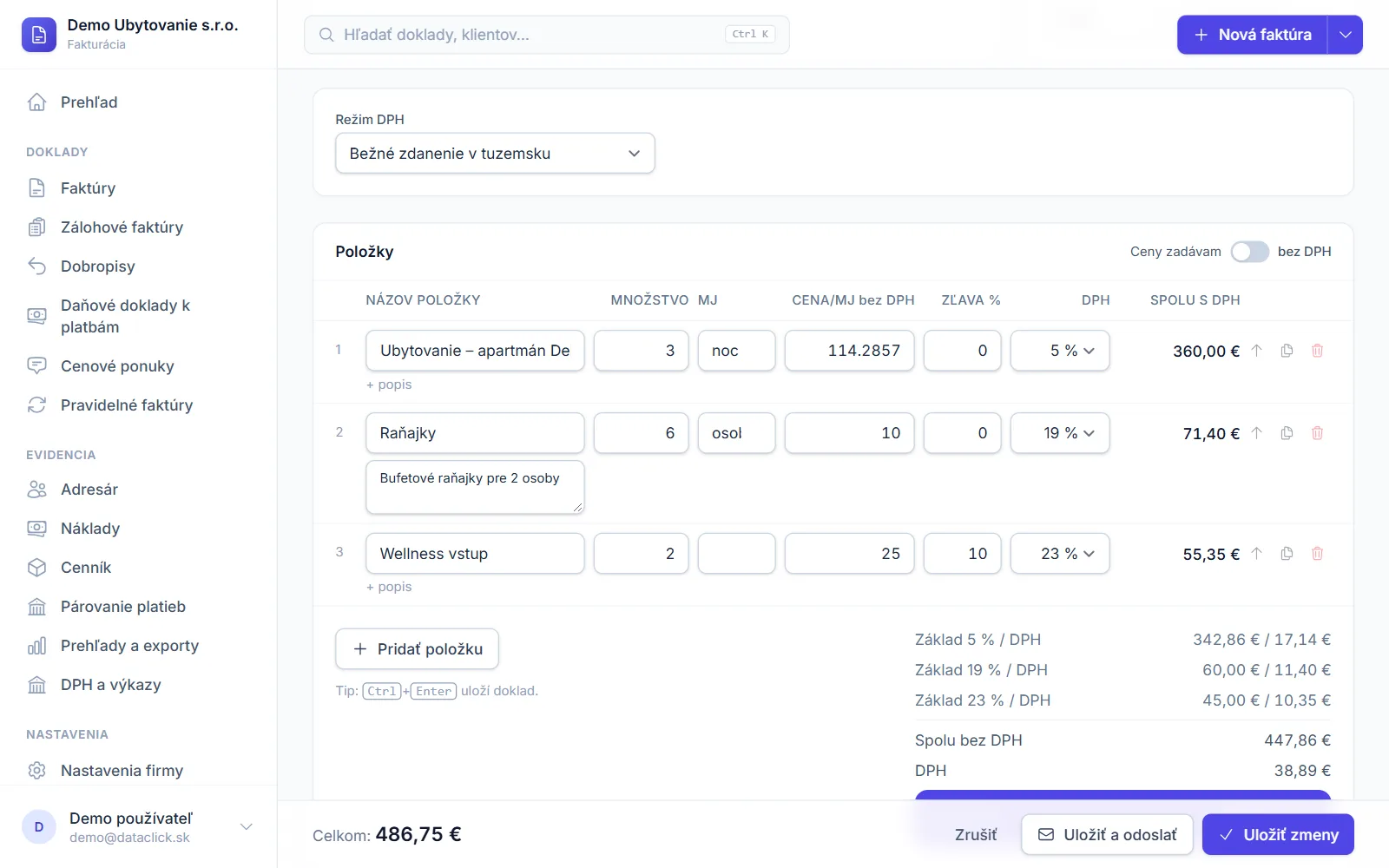1389x868 pixels.
Task: Open DPH a výkazy section
Action: click(x=139, y=685)
